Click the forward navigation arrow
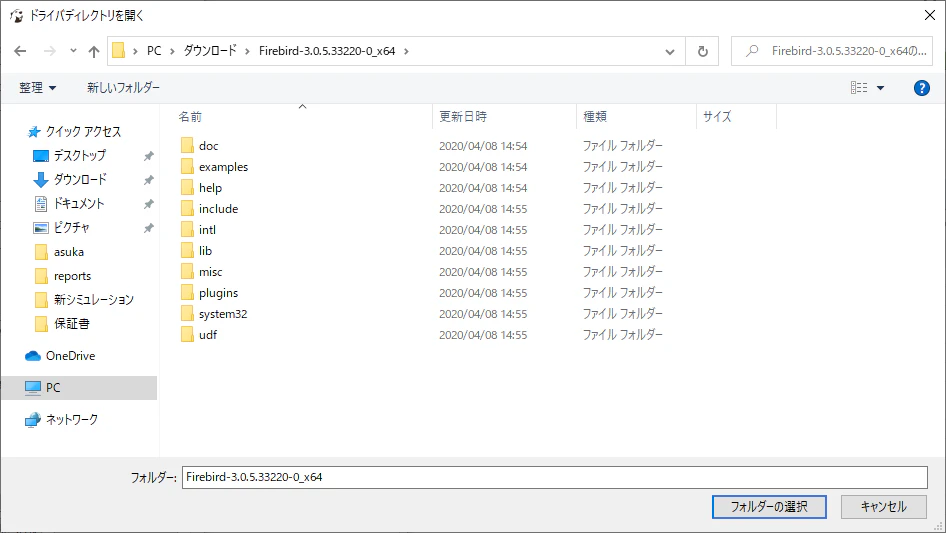The width and height of the screenshot is (946, 533). 49,51
